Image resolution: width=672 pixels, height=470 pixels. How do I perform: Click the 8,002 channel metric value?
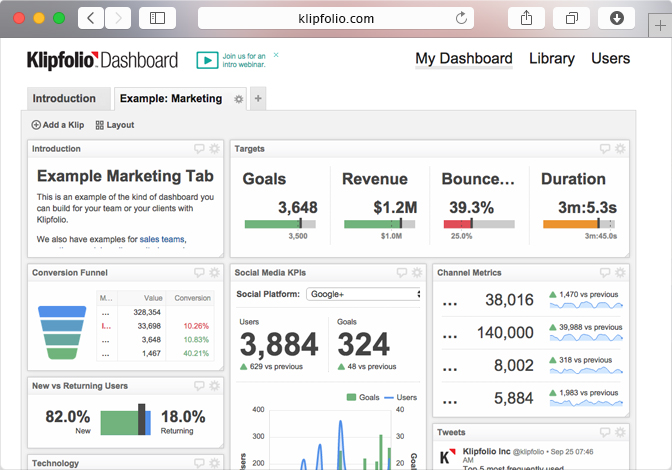coord(513,365)
